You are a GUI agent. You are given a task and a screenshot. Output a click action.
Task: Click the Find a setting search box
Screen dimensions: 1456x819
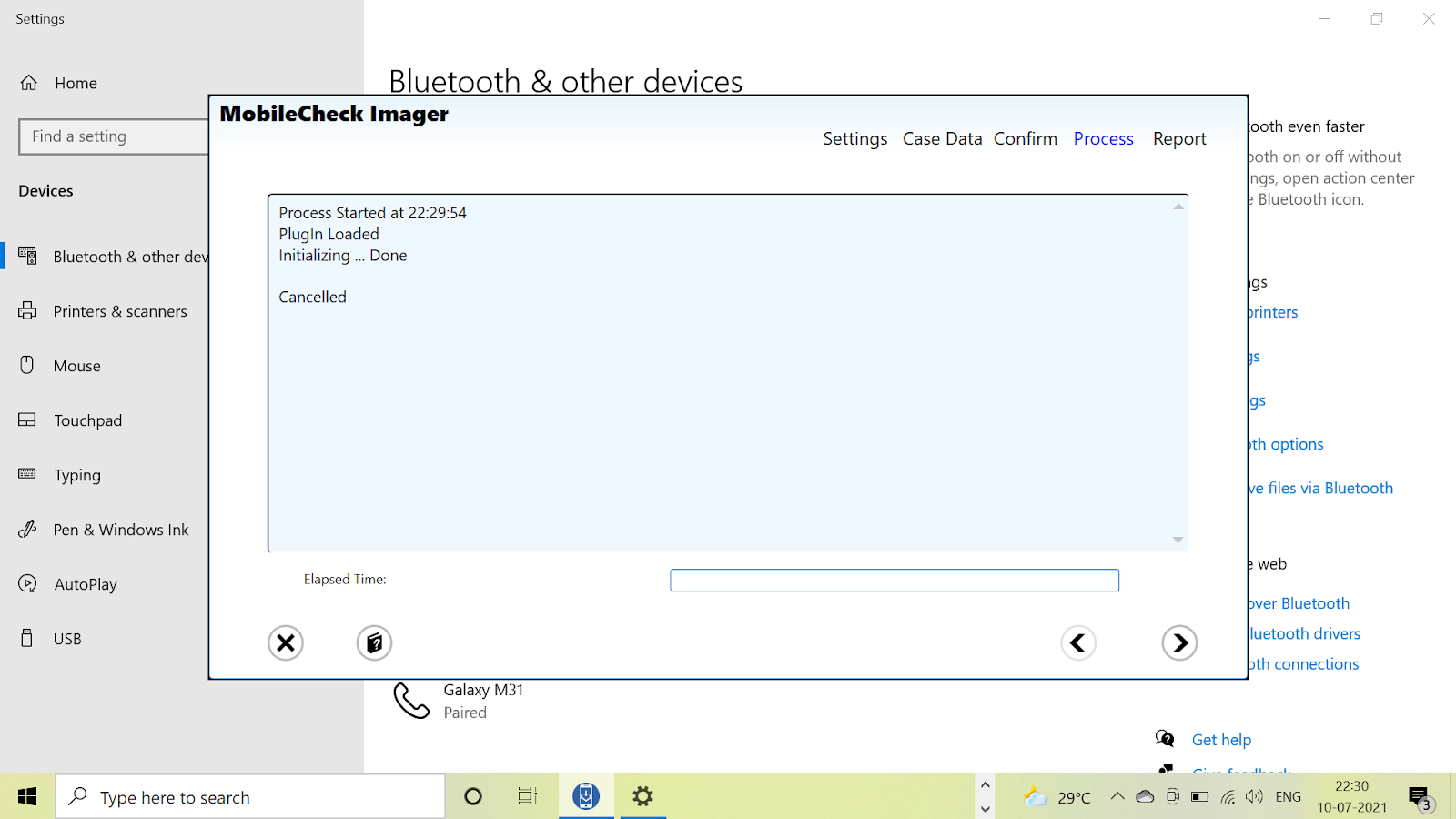(x=114, y=136)
